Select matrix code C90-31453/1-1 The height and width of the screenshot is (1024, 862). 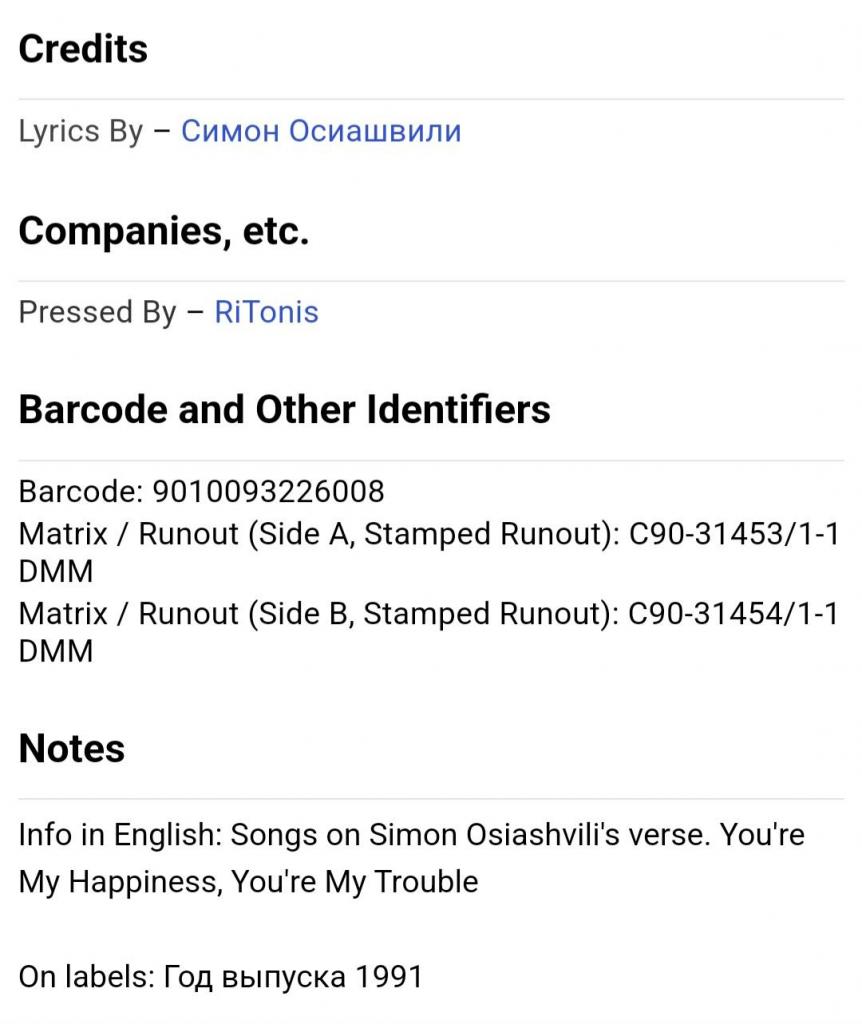[x=733, y=534]
